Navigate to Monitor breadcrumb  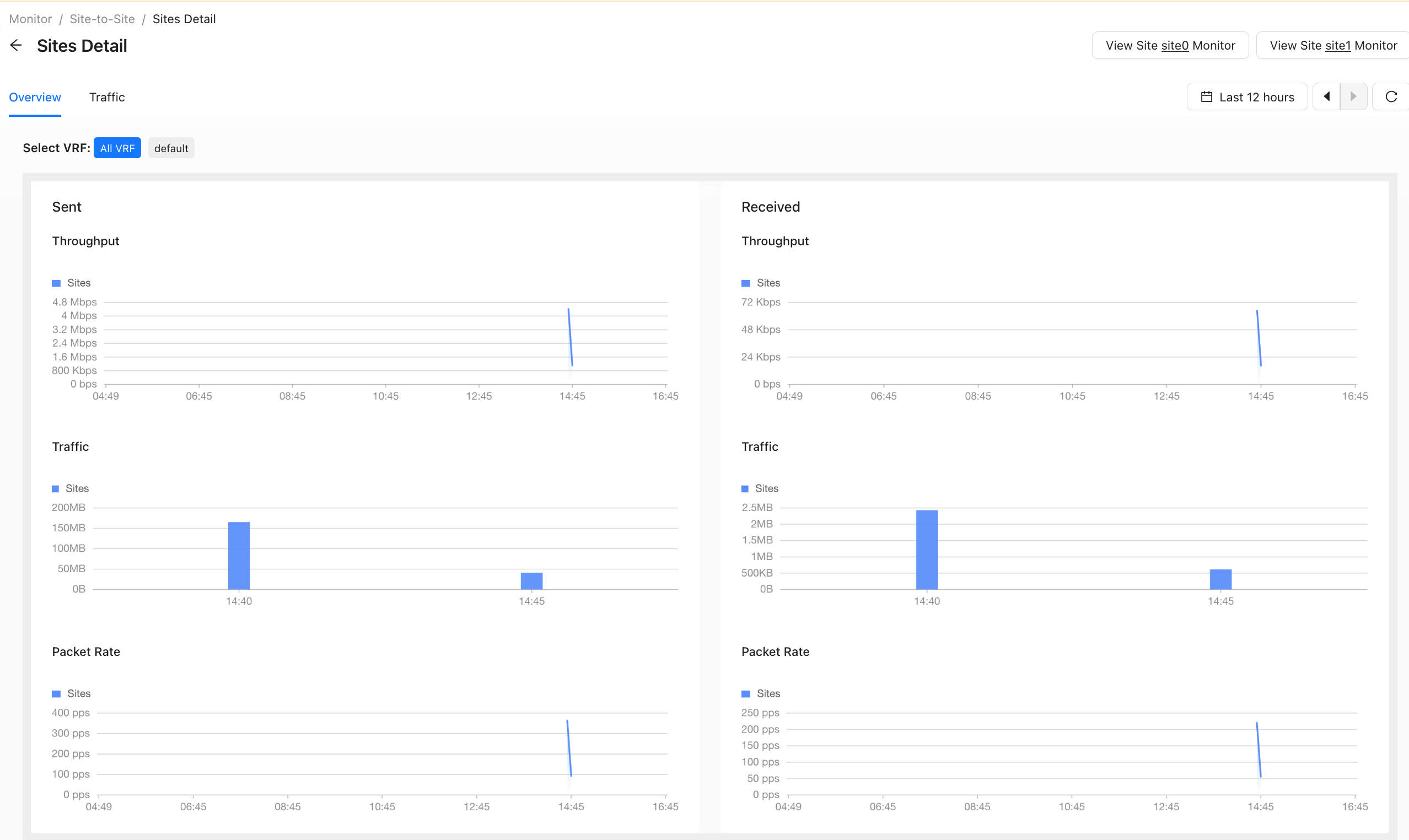pyautogui.click(x=30, y=19)
